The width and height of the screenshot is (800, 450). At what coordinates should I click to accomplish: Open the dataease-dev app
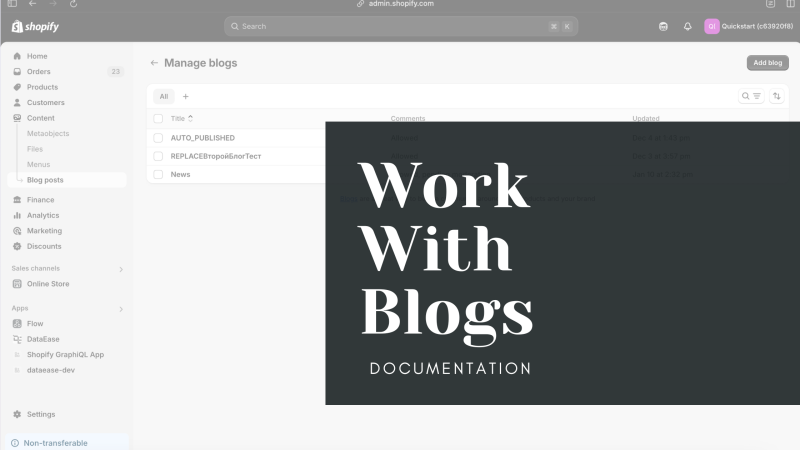(x=51, y=370)
